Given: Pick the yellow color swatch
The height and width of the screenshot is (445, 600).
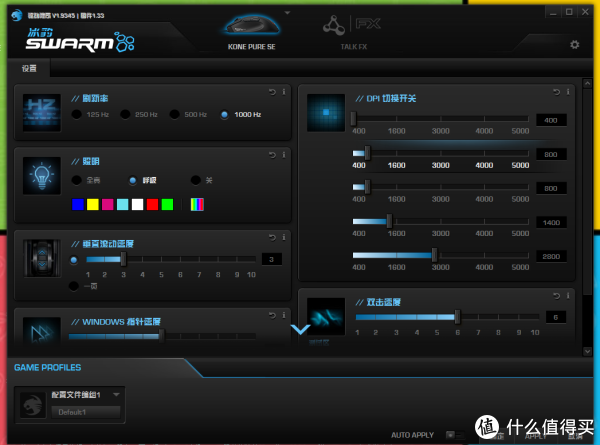Looking at the screenshot, I should pos(93,204).
